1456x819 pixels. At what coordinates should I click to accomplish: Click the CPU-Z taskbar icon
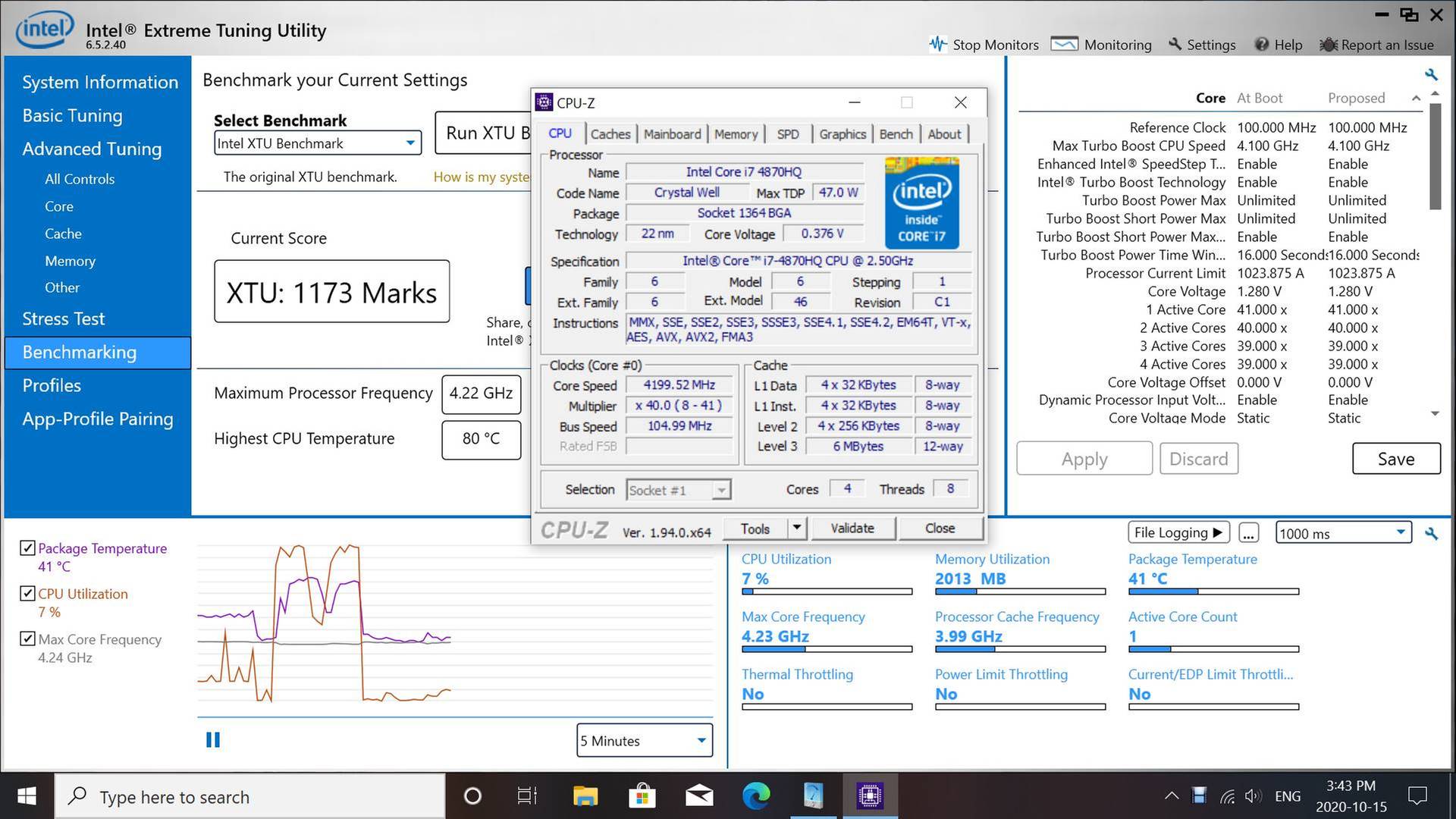tap(870, 796)
